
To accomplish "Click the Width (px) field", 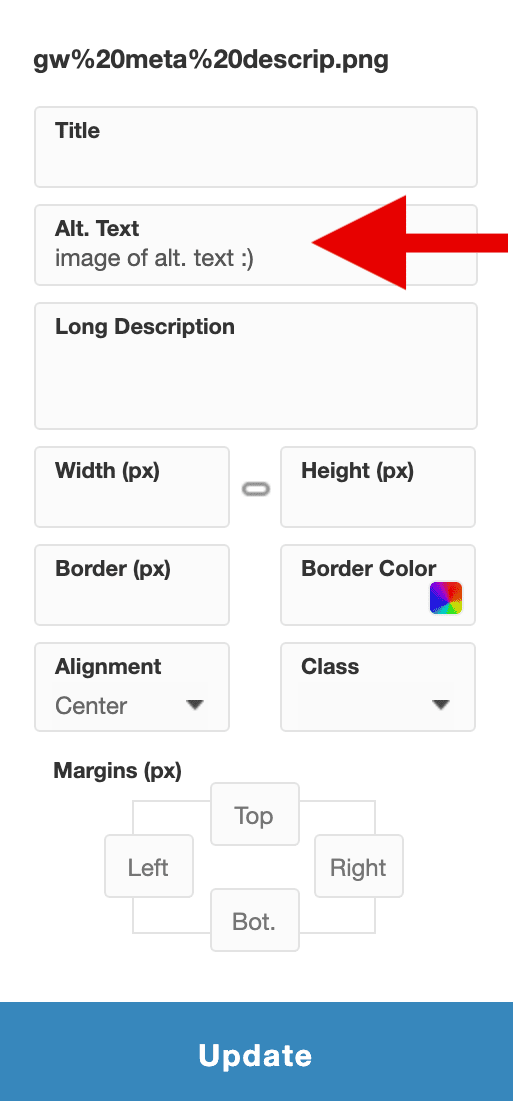I will point(132,487).
